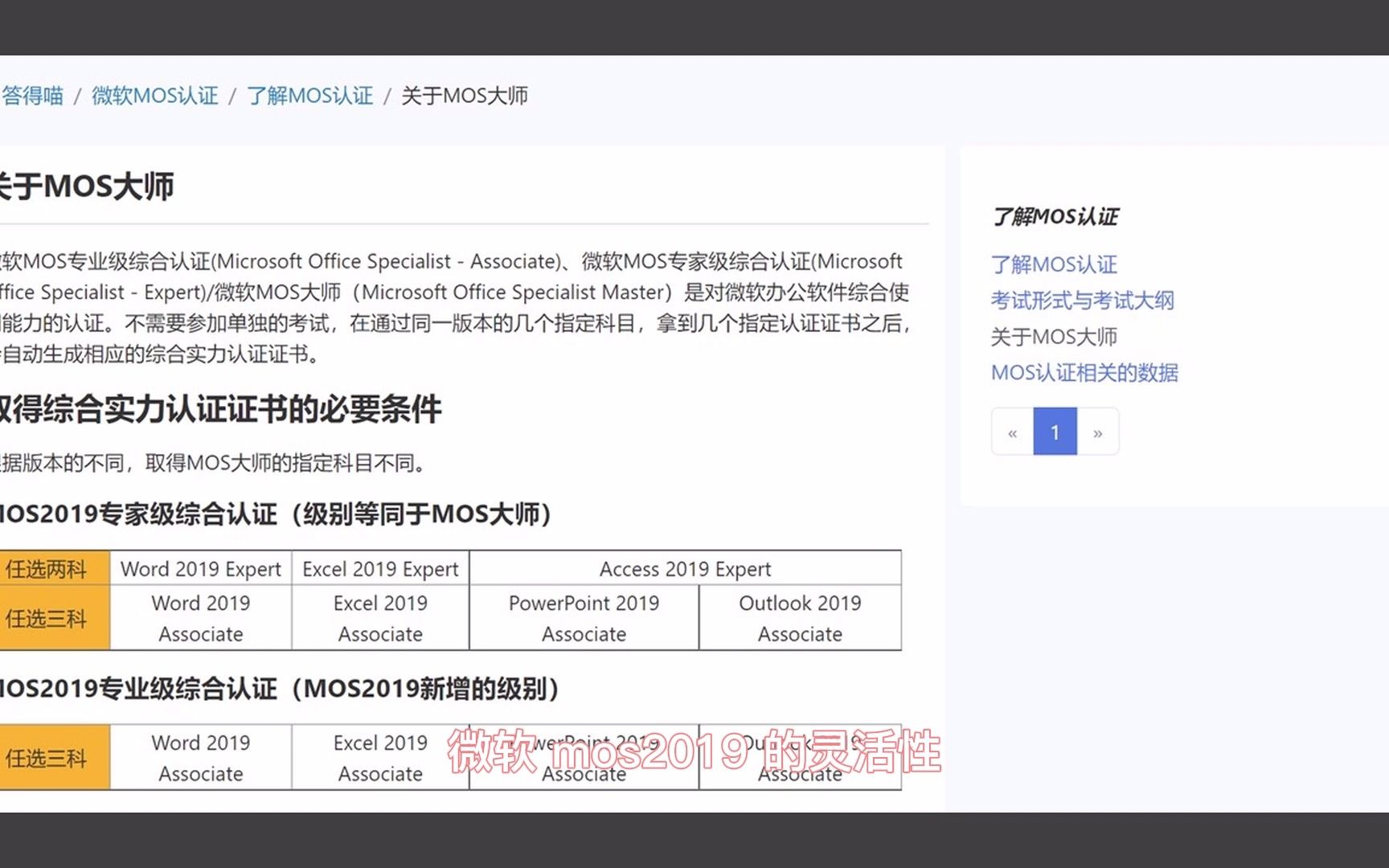Open the 答得喵 breadcrumb link
Image resolution: width=1389 pixels, height=868 pixels.
(32, 96)
